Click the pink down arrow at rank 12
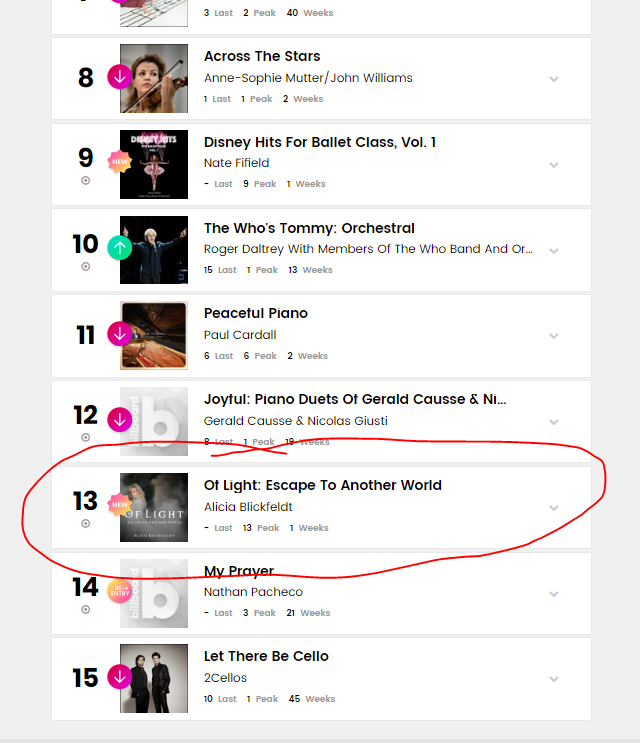This screenshot has width=640, height=743. click(119, 419)
